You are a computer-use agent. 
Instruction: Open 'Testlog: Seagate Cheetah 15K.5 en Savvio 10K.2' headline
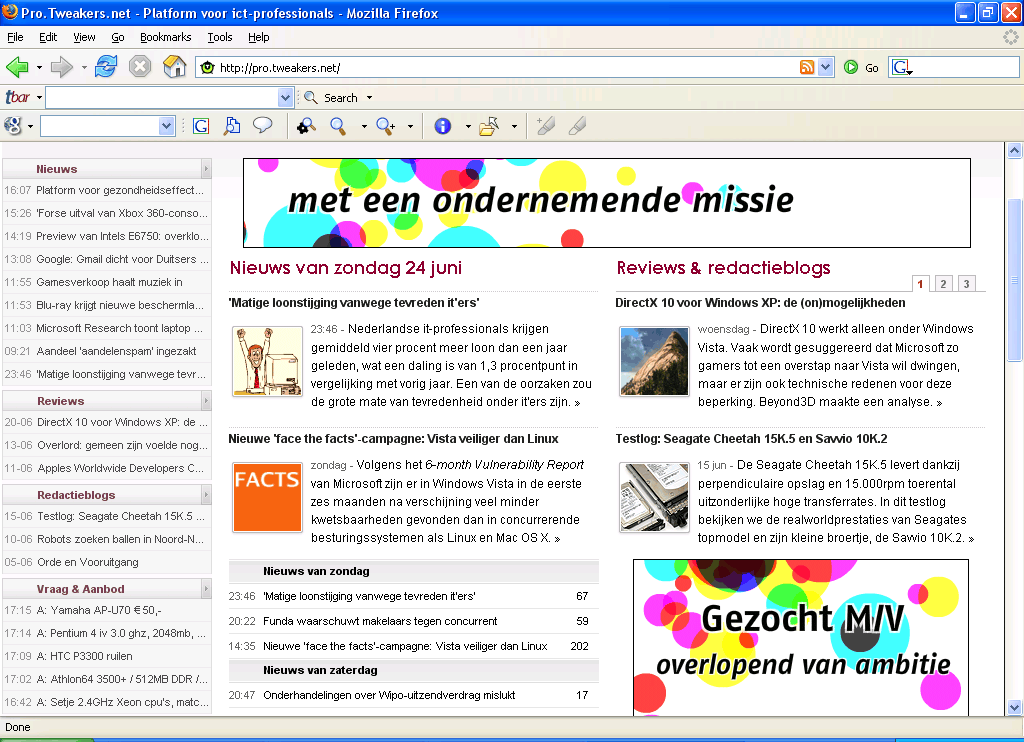click(x=751, y=439)
